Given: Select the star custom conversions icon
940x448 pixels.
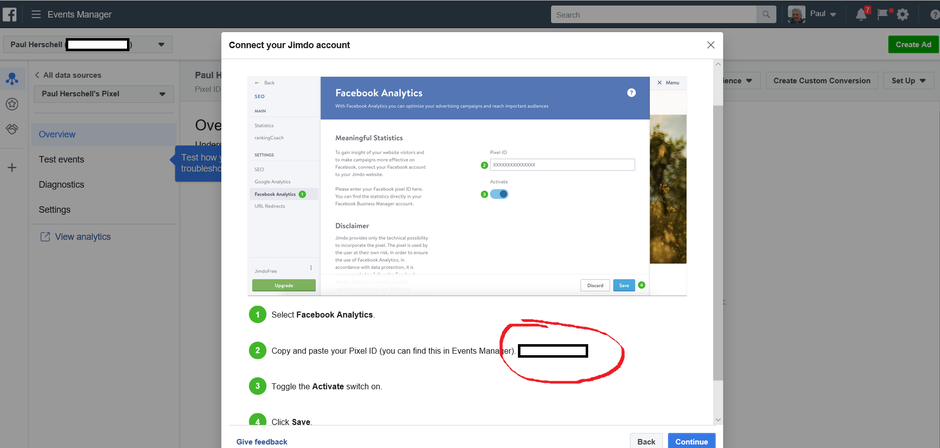Looking at the screenshot, I should [12, 104].
